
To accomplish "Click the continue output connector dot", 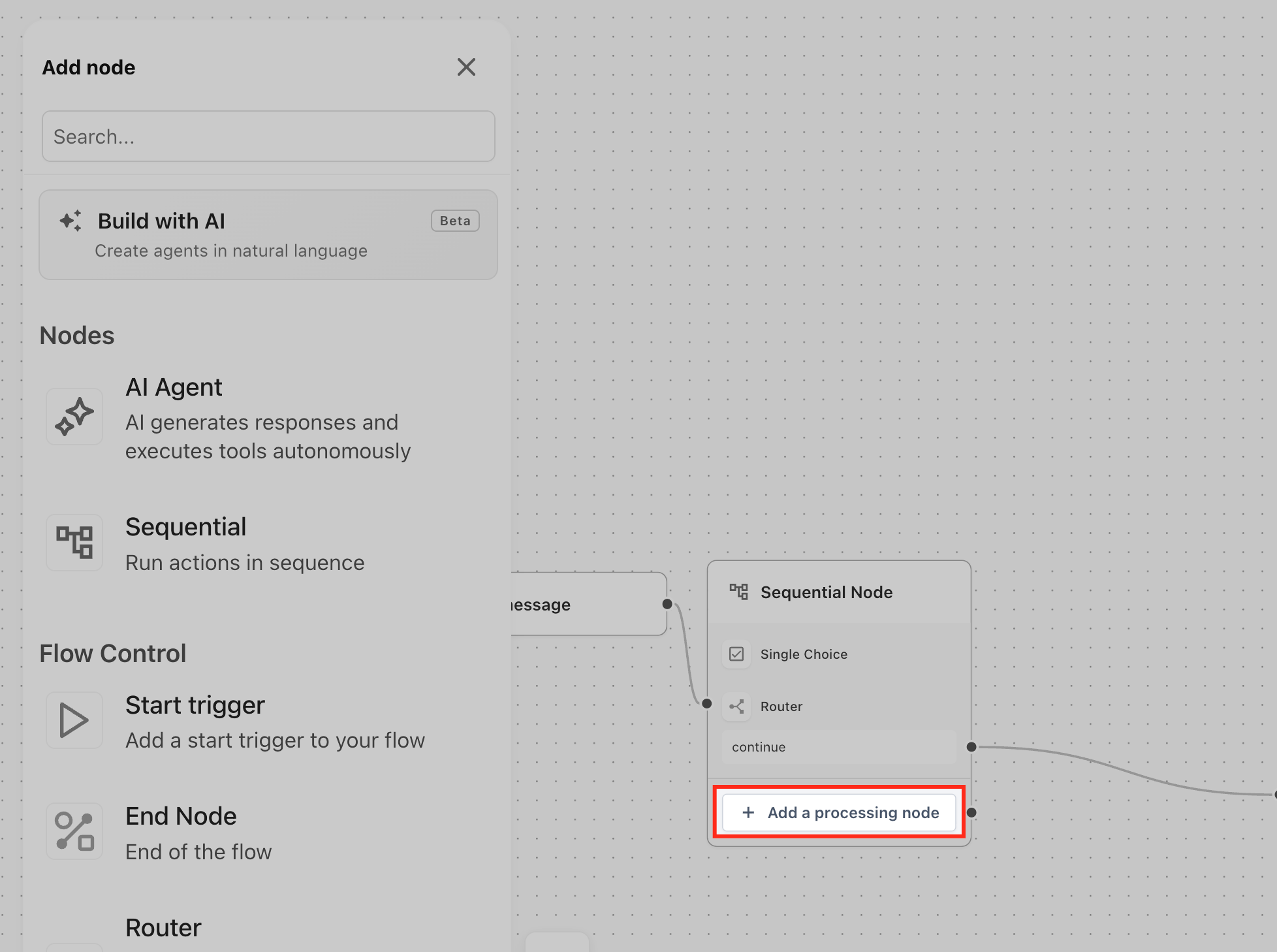I will pyautogui.click(x=971, y=747).
